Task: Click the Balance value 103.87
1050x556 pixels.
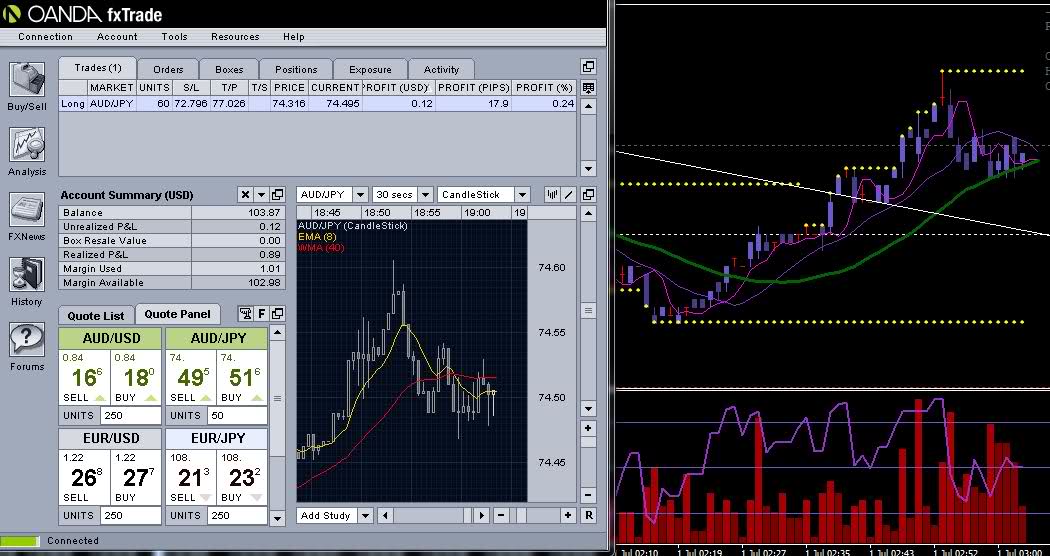Action: tap(266, 212)
